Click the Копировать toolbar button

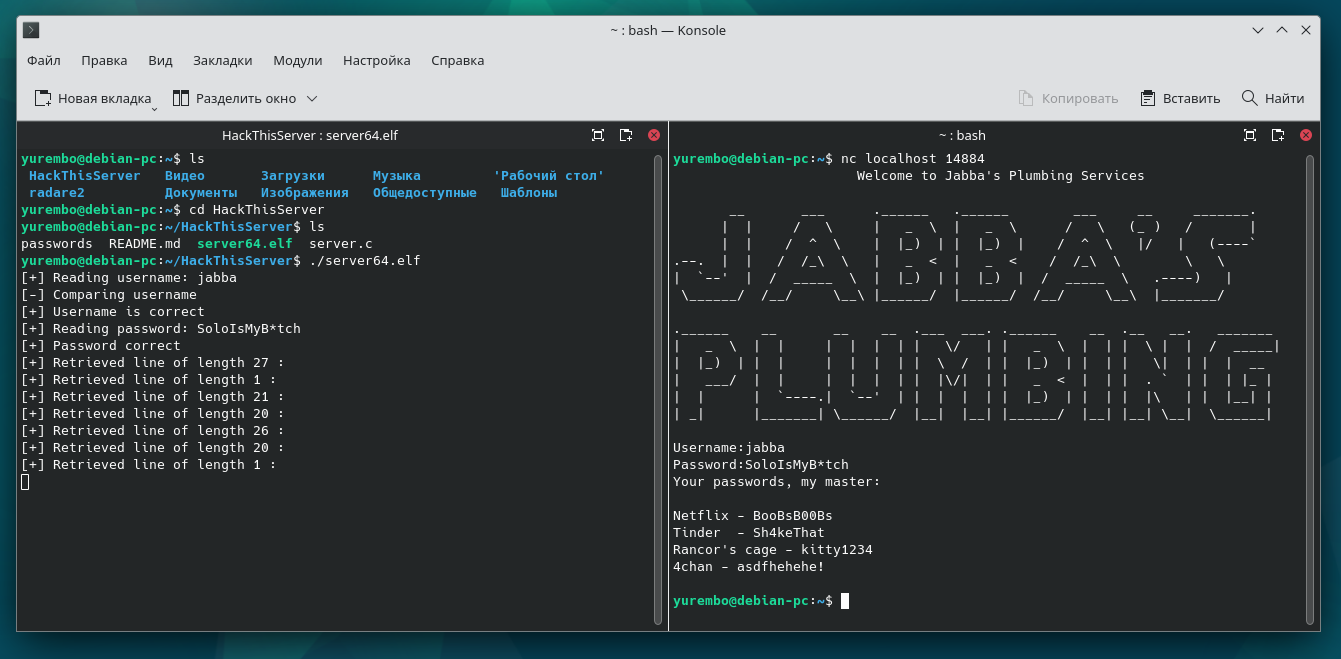tap(1068, 98)
